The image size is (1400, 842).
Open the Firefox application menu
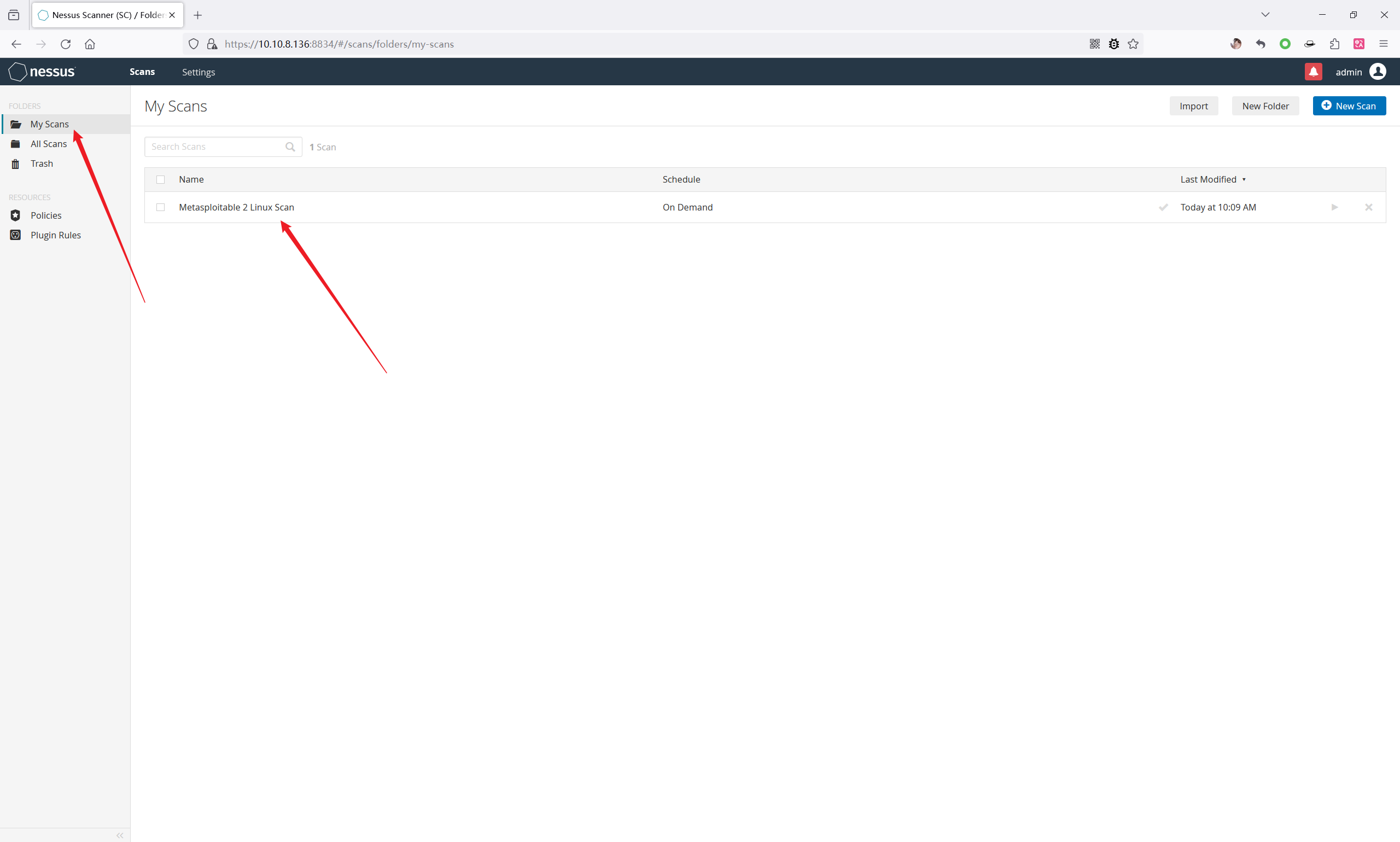[x=1384, y=44]
